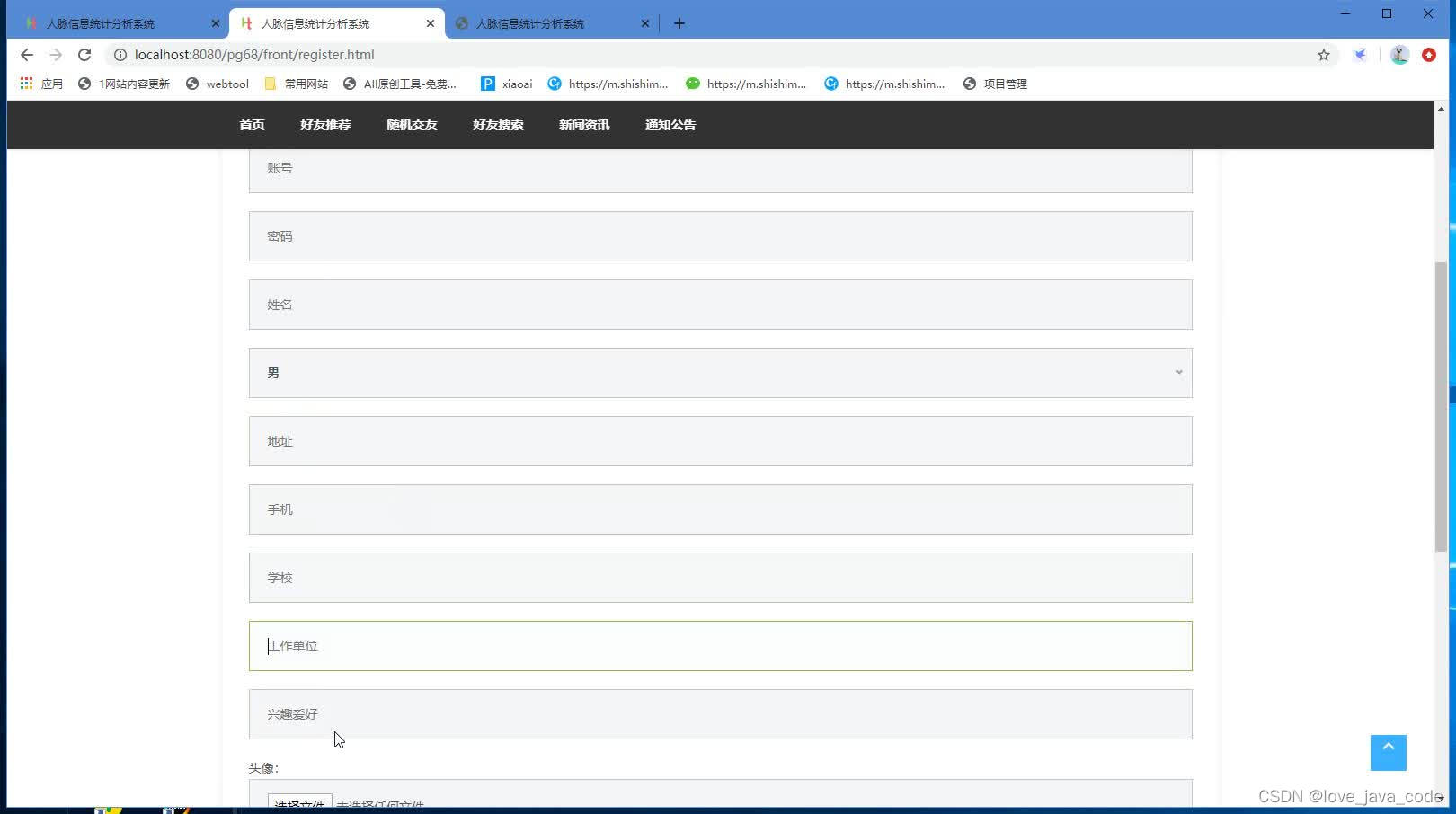The image size is (1456, 814).
Task: Close the active register tab
Action: [431, 23]
